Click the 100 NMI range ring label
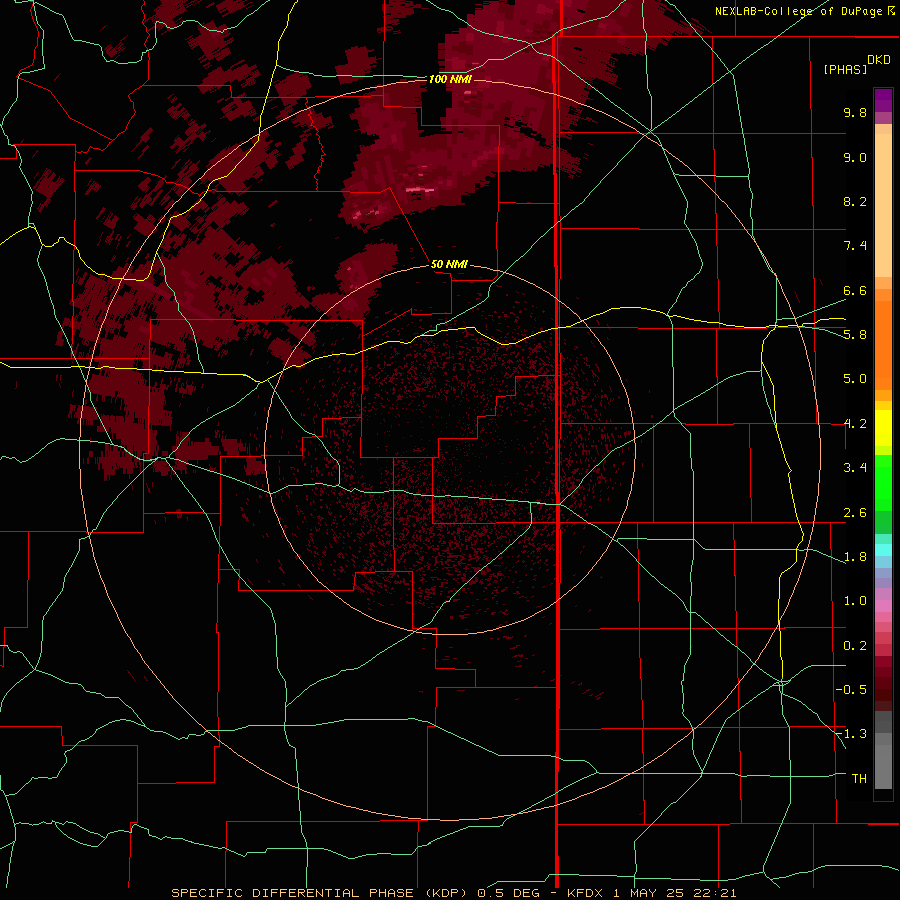Viewport: 900px width, 900px height. point(450,79)
